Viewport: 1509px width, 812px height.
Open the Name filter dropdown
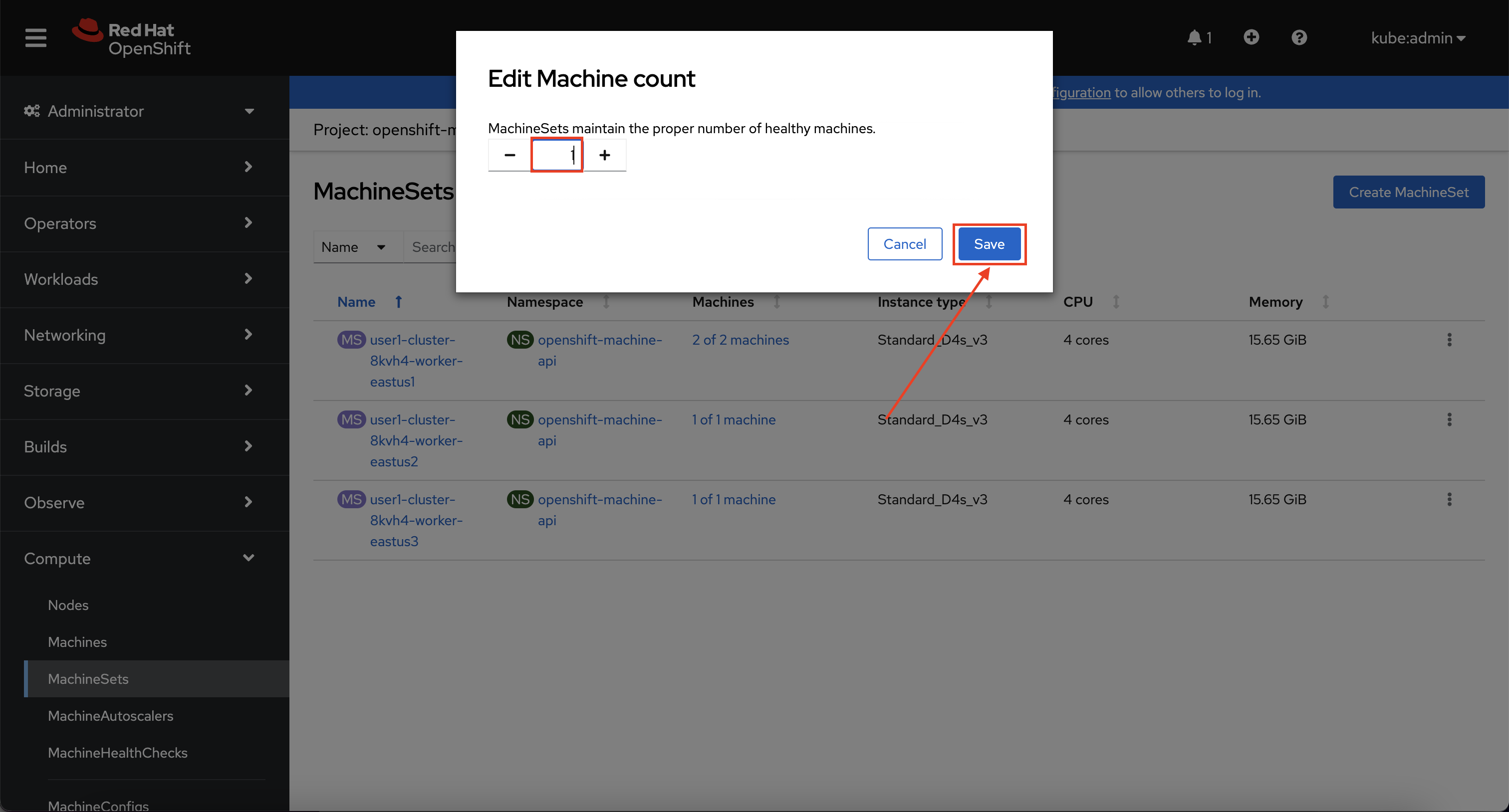[357, 246]
